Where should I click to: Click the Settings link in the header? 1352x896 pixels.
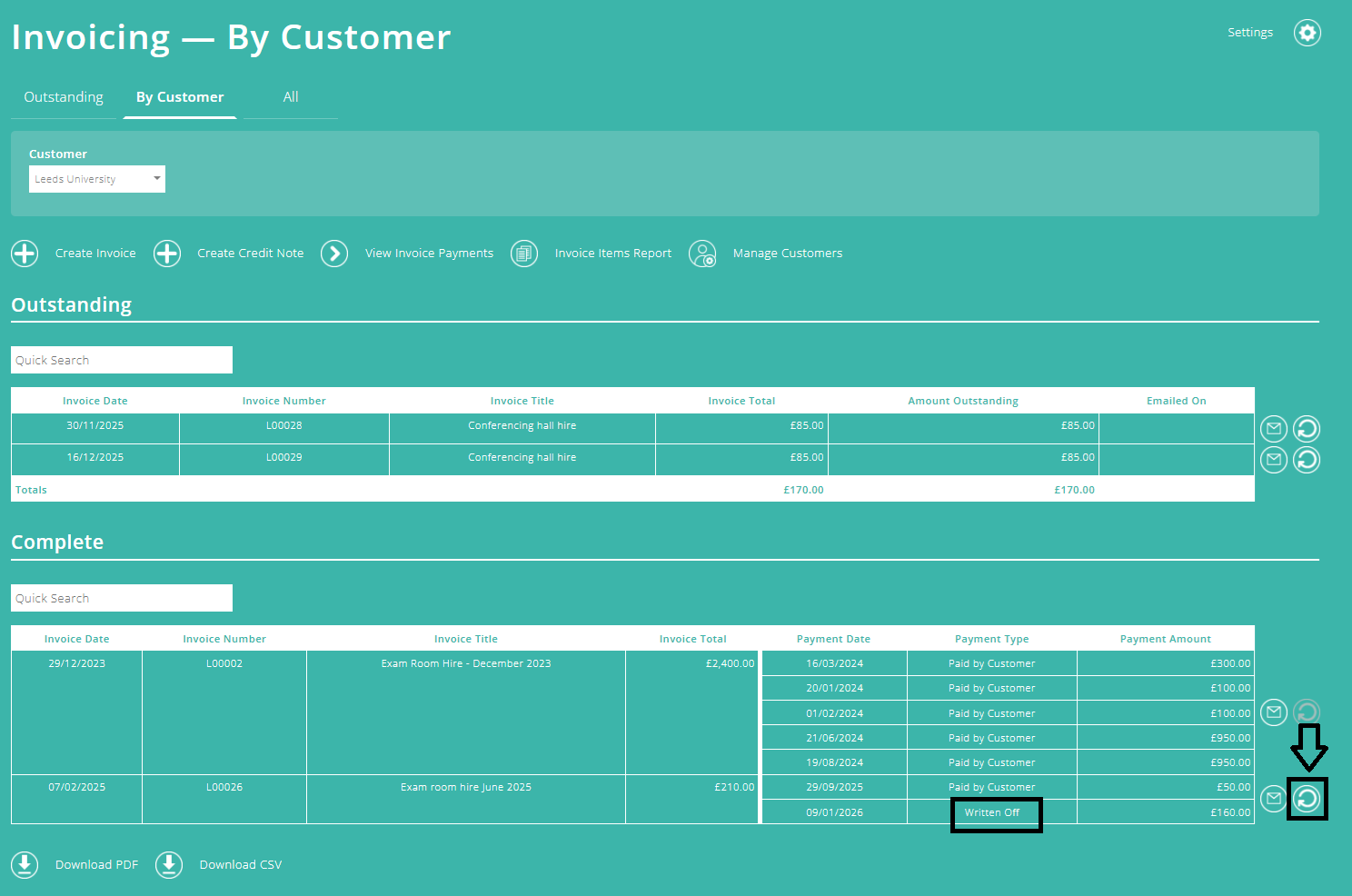[x=1250, y=32]
